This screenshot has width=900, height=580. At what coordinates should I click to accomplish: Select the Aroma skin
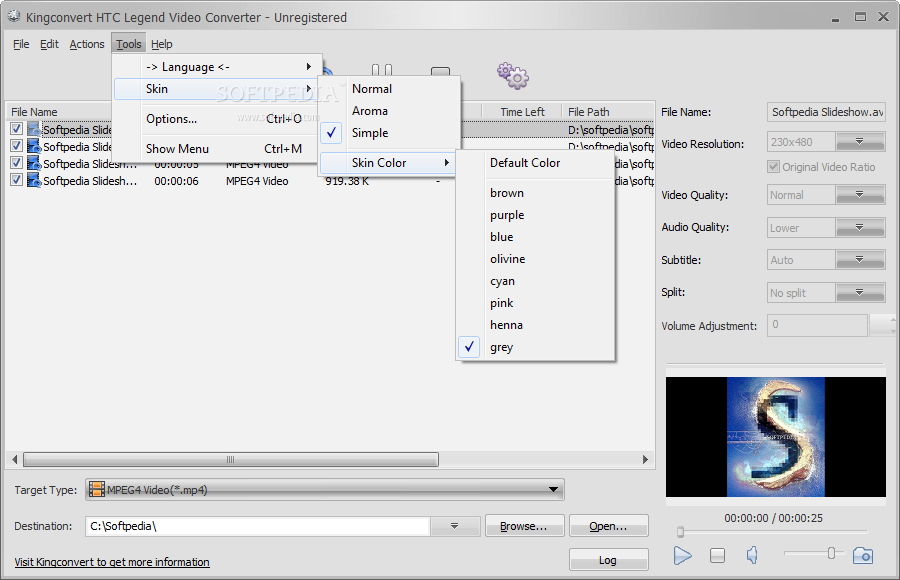[x=389, y=111]
